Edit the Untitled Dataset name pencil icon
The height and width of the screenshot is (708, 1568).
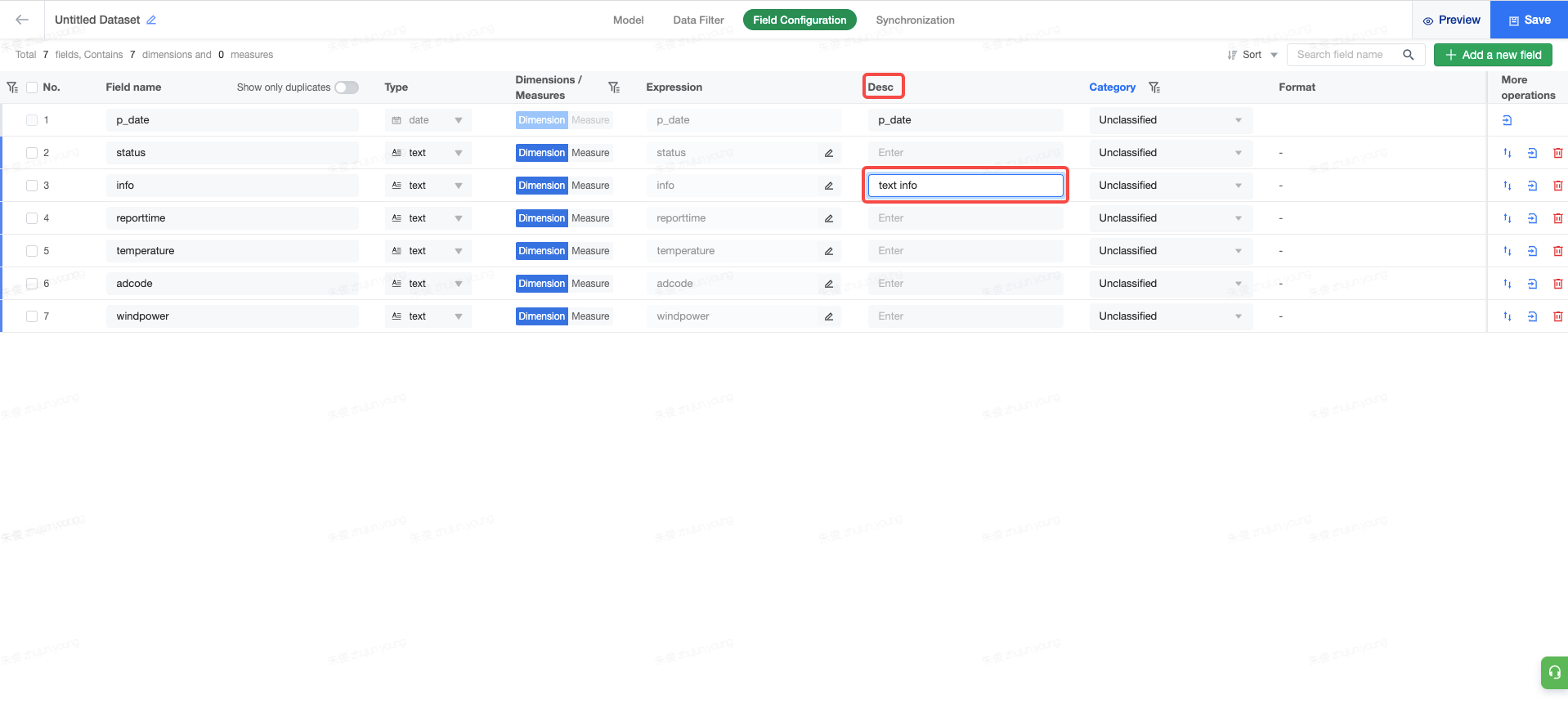click(151, 20)
